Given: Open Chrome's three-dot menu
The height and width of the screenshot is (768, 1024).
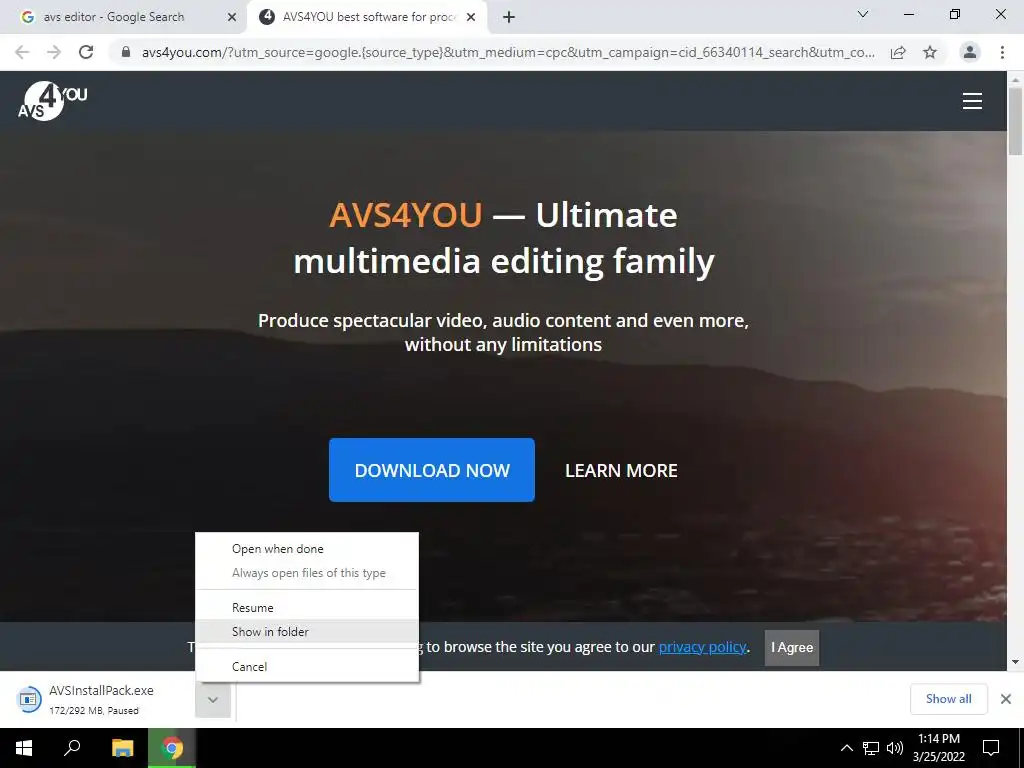Looking at the screenshot, I should pos(1002,52).
